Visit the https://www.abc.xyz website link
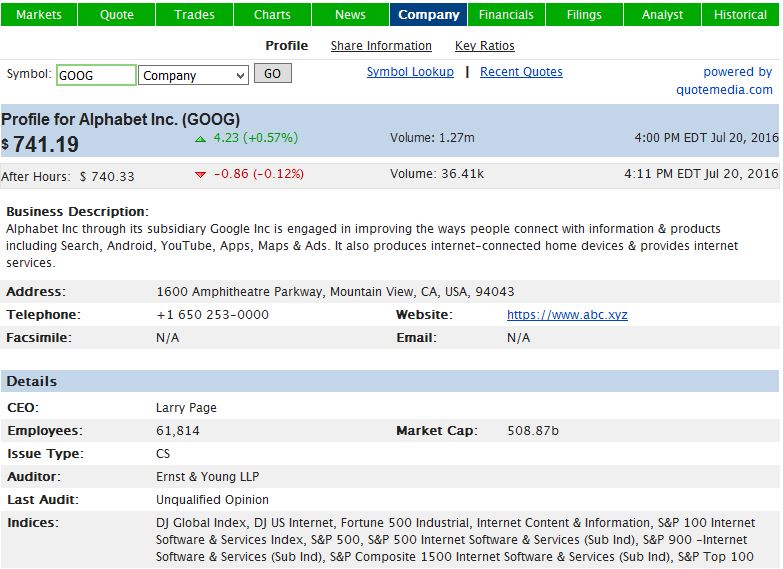 click(567, 315)
